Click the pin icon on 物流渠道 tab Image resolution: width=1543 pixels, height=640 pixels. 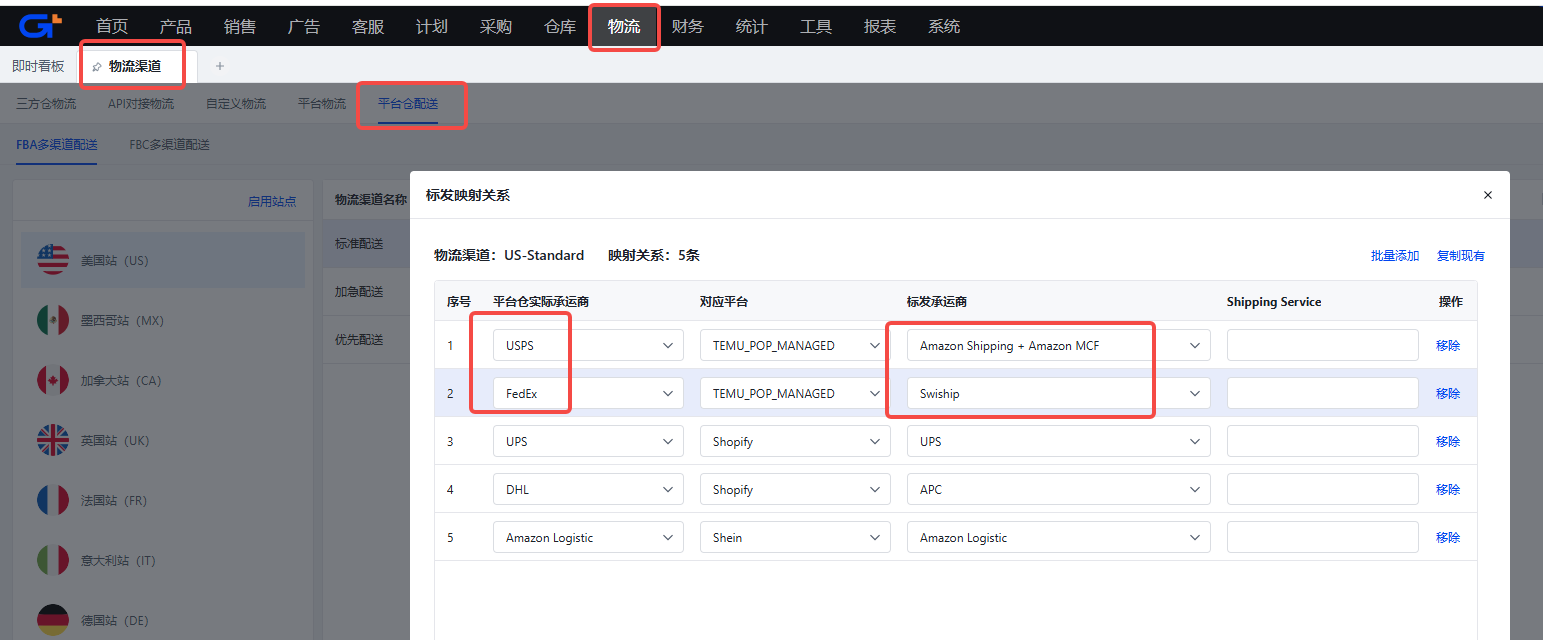click(x=96, y=67)
